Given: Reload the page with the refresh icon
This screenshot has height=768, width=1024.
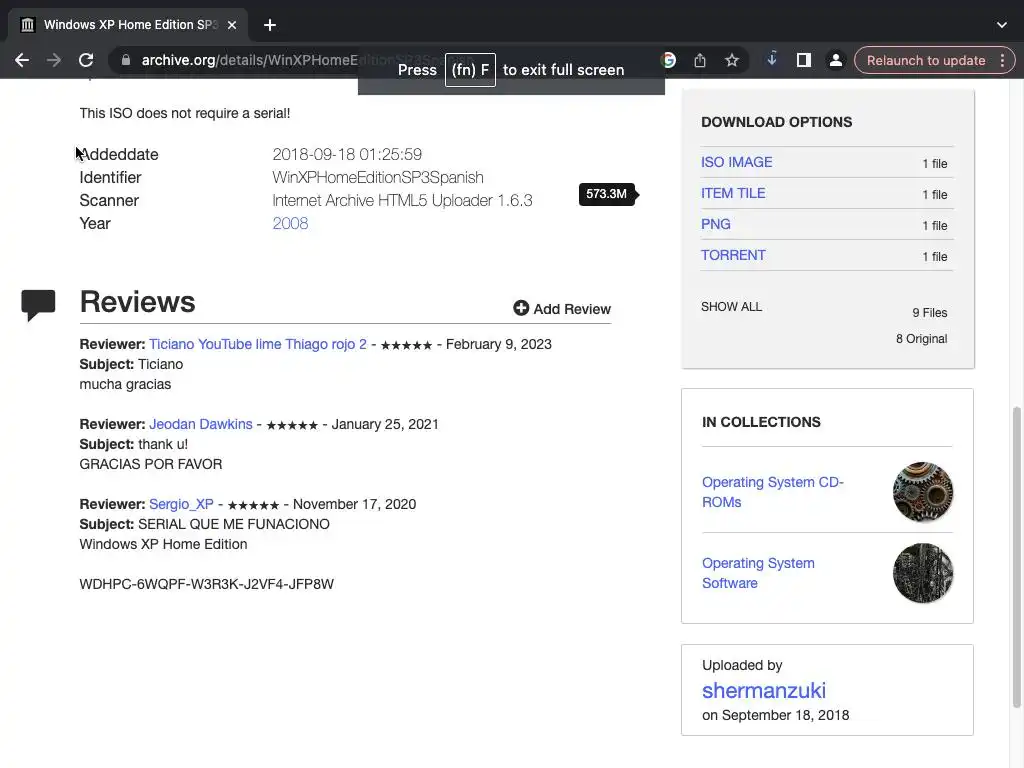Looking at the screenshot, I should click(86, 60).
